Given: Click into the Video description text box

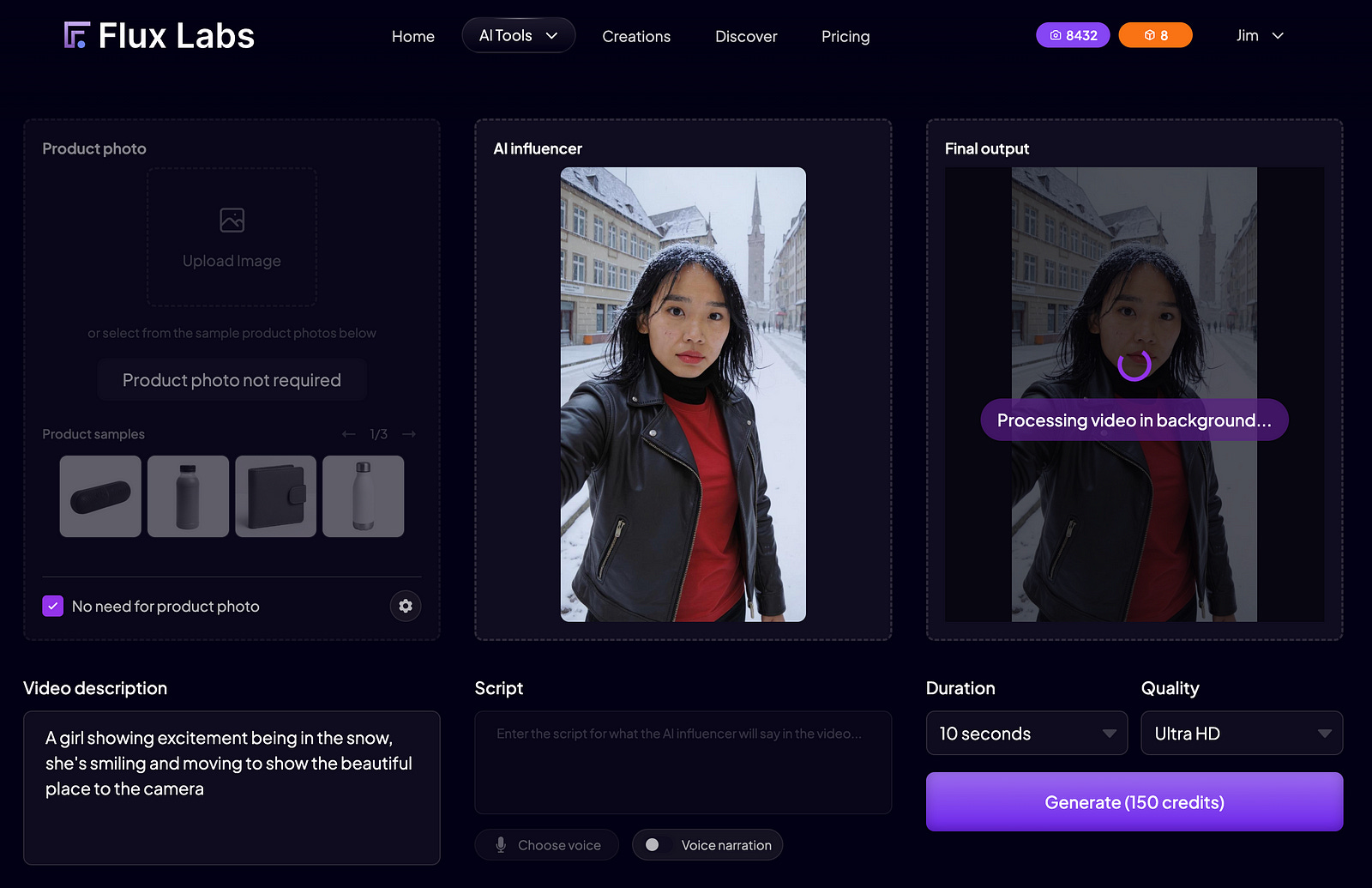Looking at the screenshot, I should 232,788.
